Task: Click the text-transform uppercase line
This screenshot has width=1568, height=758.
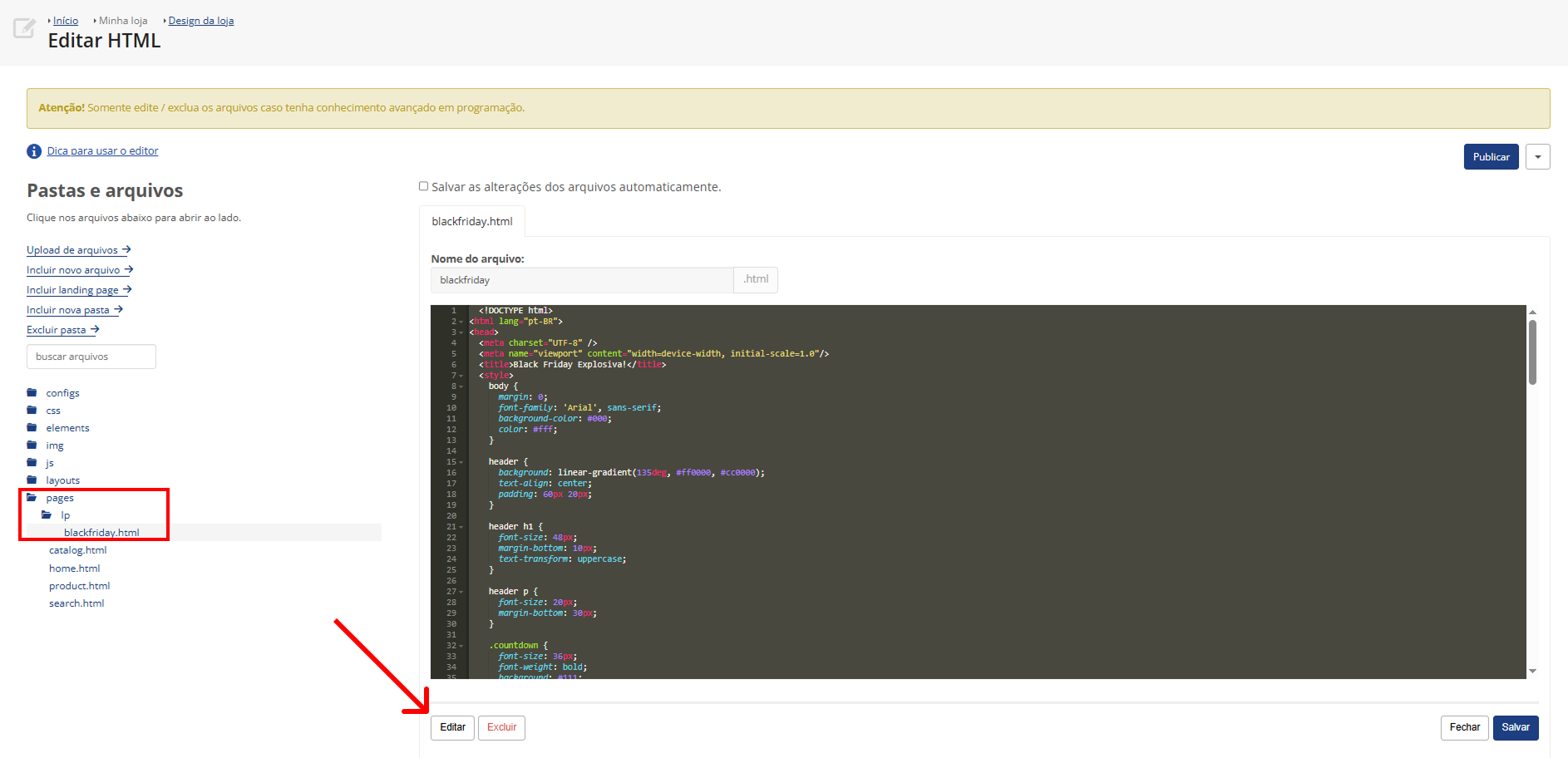Action: [x=562, y=559]
